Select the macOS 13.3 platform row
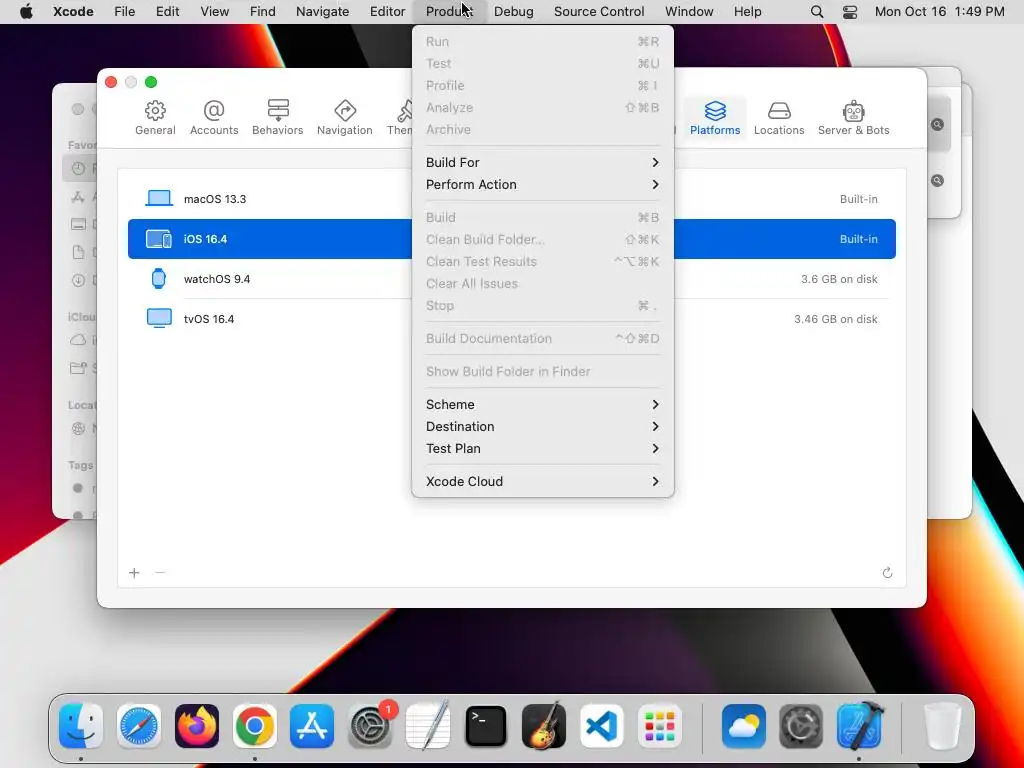 pyautogui.click(x=511, y=199)
